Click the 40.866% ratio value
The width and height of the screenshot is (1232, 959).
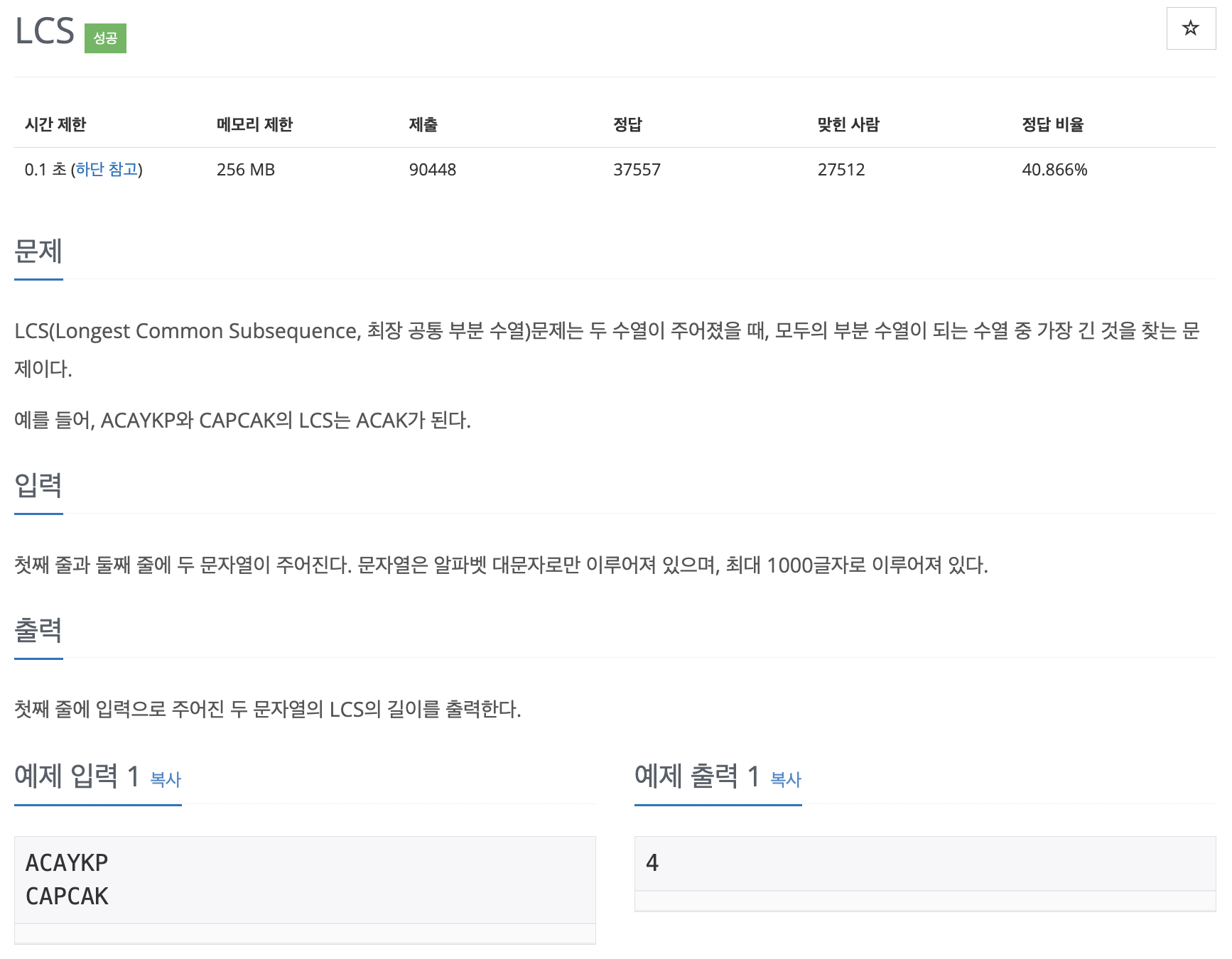pyautogui.click(x=1054, y=170)
